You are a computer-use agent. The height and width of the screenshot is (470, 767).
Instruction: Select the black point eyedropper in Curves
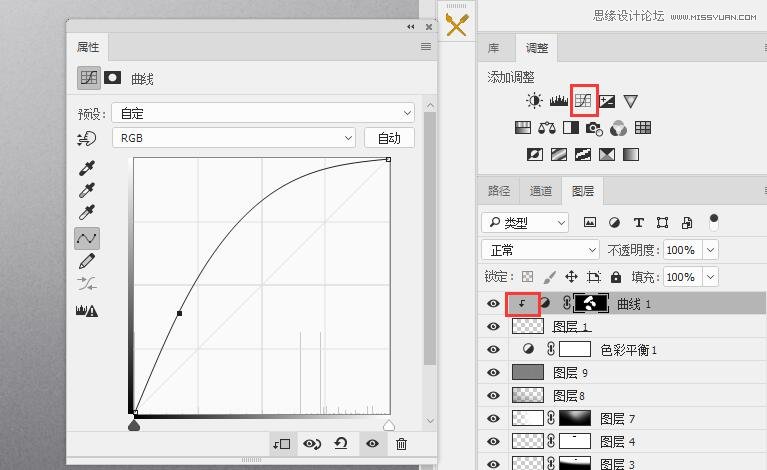tap(87, 168)
